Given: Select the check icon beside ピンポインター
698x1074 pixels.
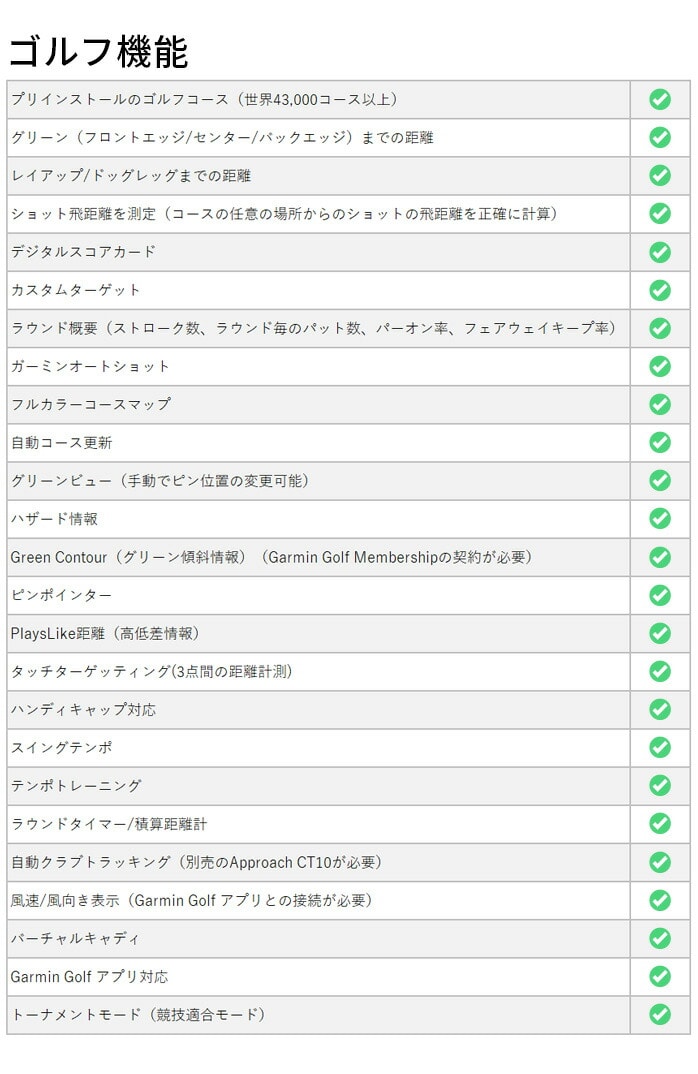Looking at the screenshot, I should [x=660, y=595].
